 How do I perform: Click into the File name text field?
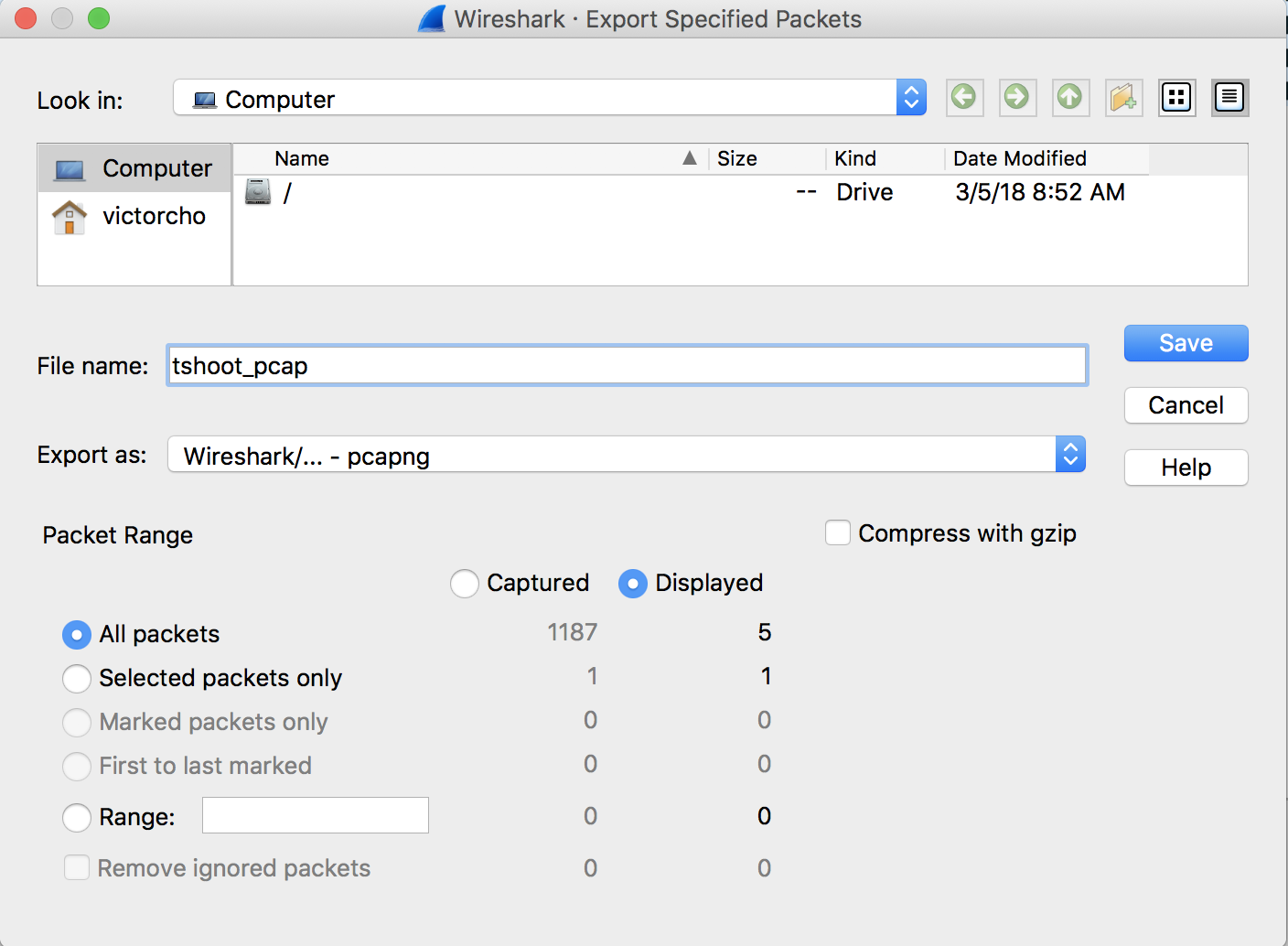627,366
